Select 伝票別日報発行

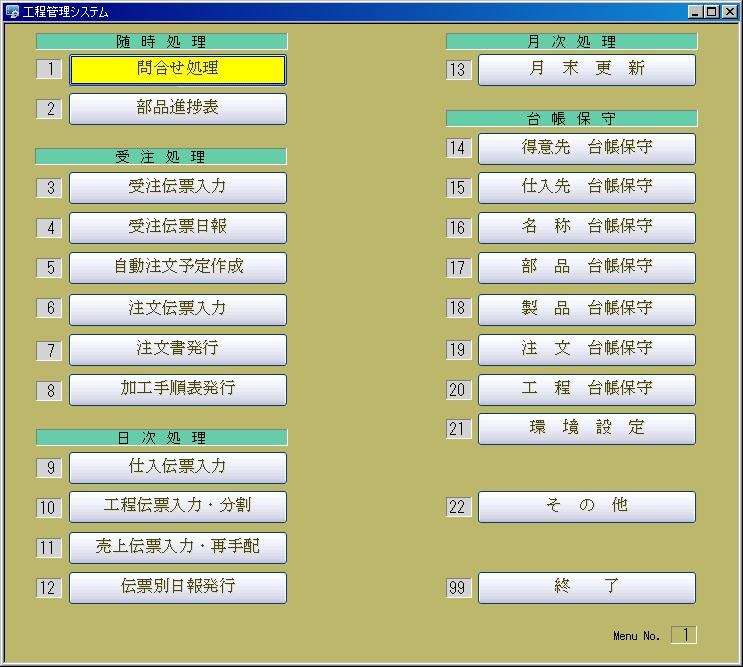[177, 587]
